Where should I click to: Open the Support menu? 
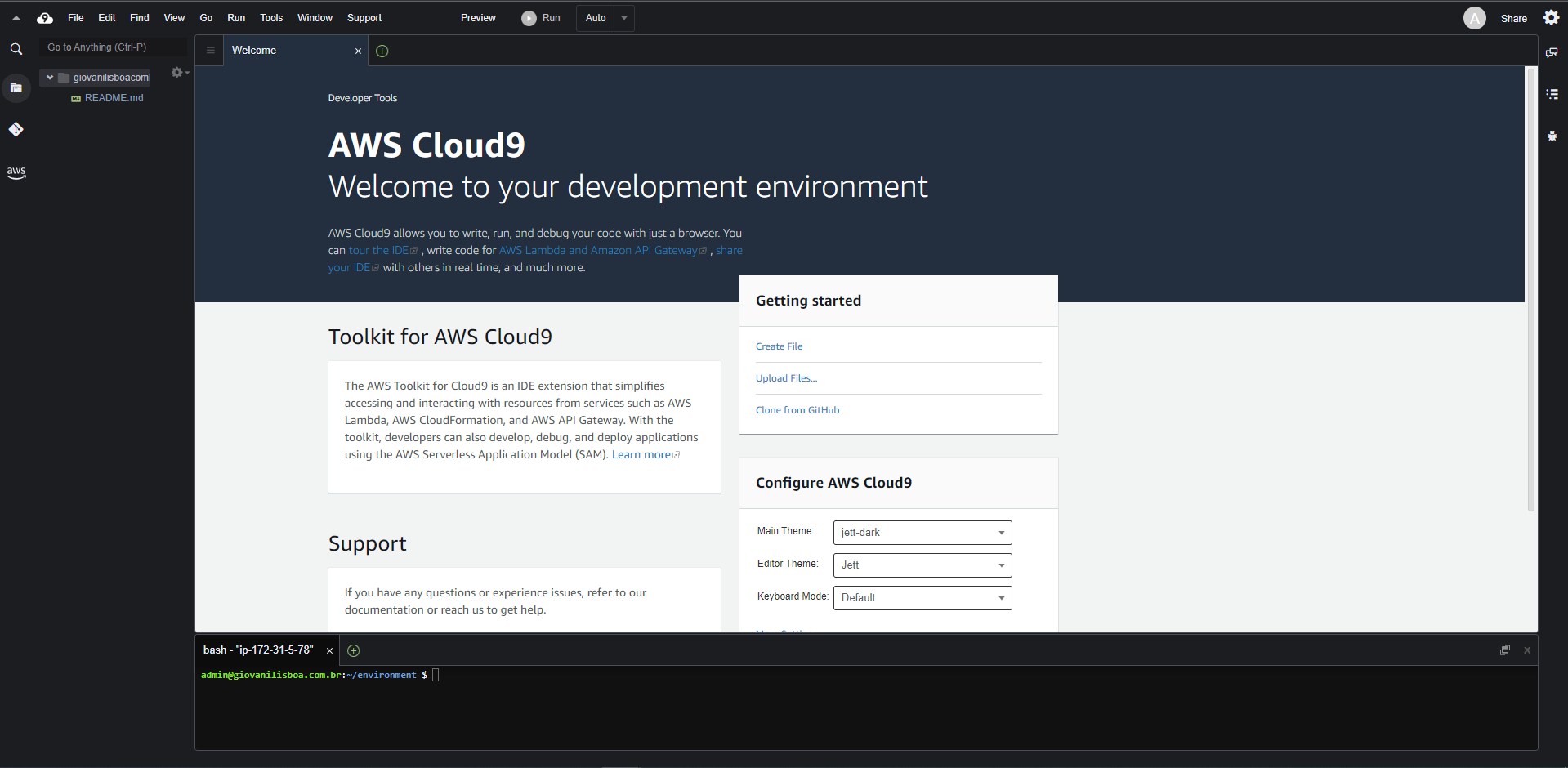(x=364, y=18)
